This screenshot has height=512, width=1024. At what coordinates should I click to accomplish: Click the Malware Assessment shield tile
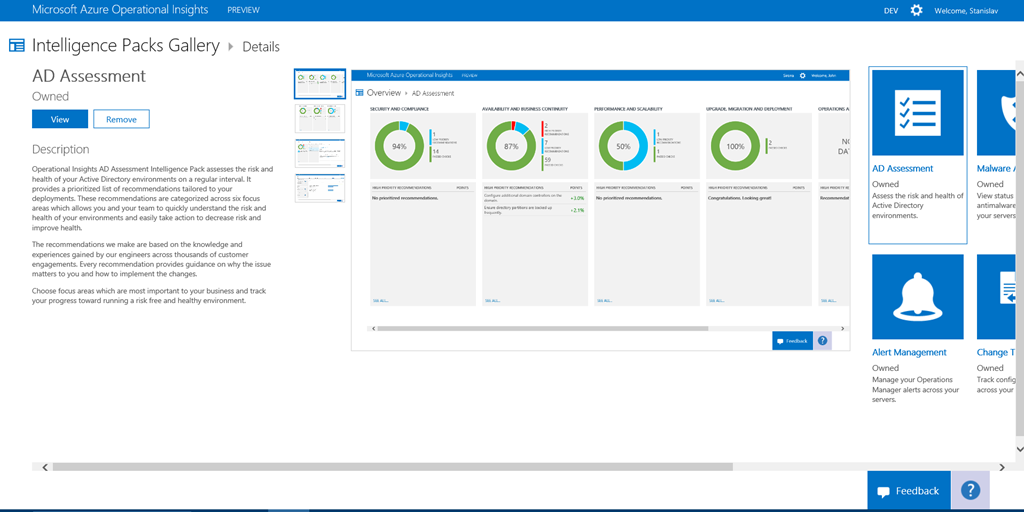pyautogui.click(x=1000, y=112)
